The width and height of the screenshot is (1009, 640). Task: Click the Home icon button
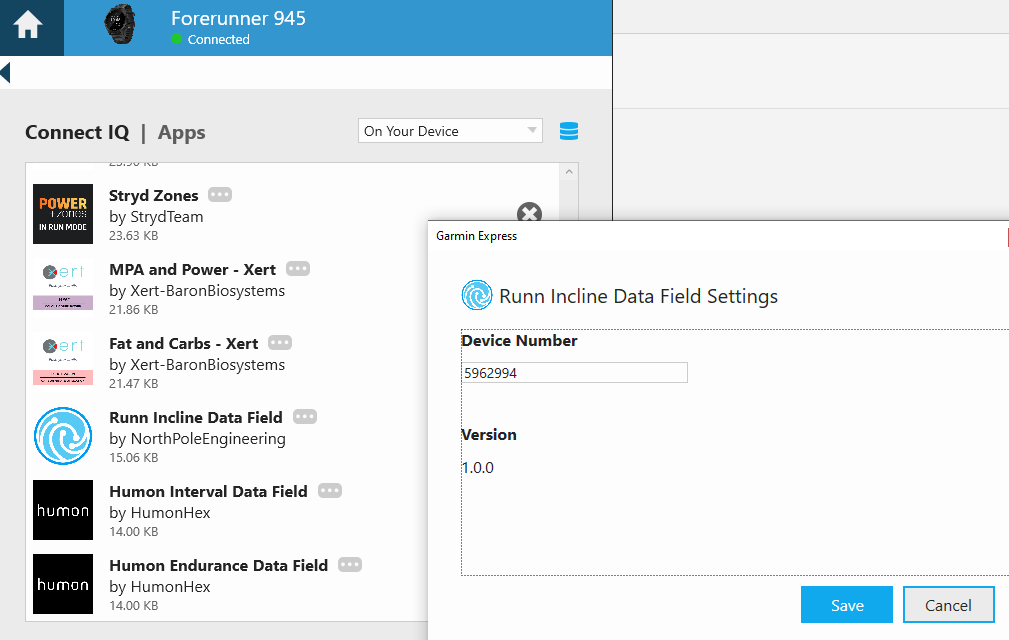tap(28, 27)
